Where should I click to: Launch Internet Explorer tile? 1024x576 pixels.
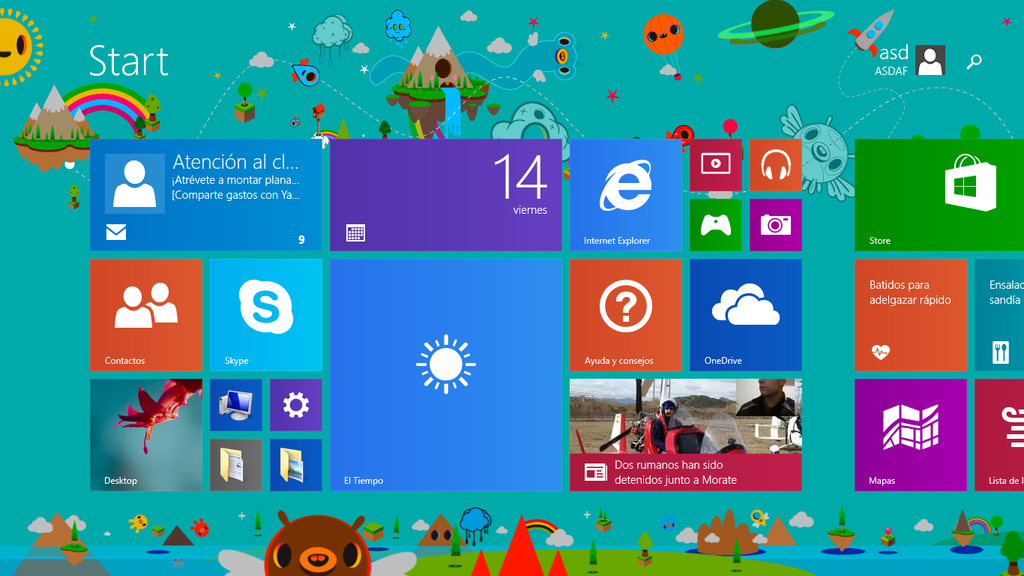pos(625,195)
